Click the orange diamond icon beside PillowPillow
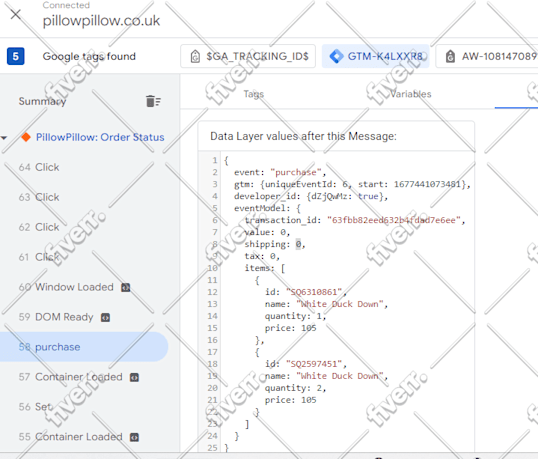Image resolution: width=538 pixels, height=459 pixels. (x=26, y=137)
